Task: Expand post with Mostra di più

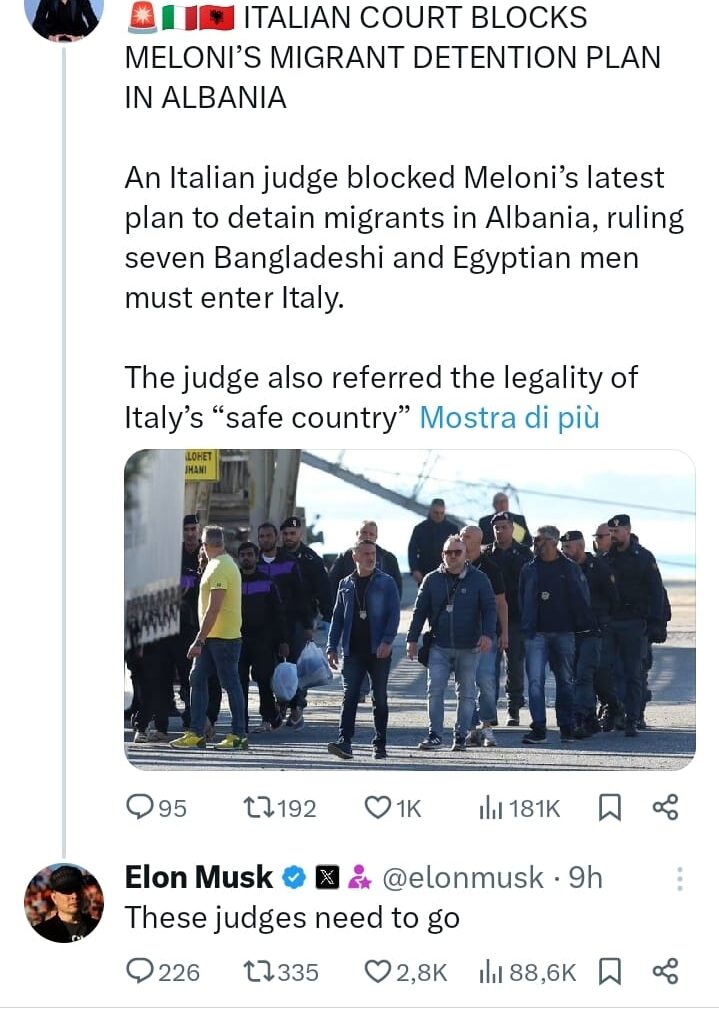Action: coord(509,416)
